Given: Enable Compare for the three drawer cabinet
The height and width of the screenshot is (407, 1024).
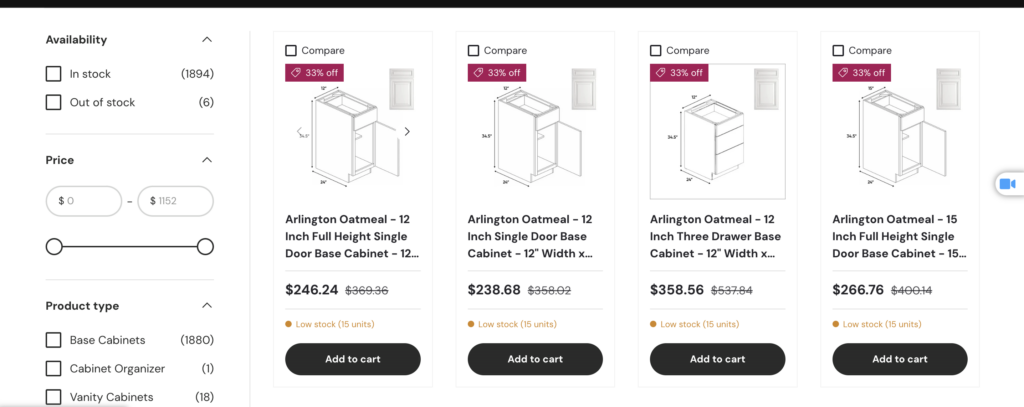Looking at the screenshot, I should point(656,50).
